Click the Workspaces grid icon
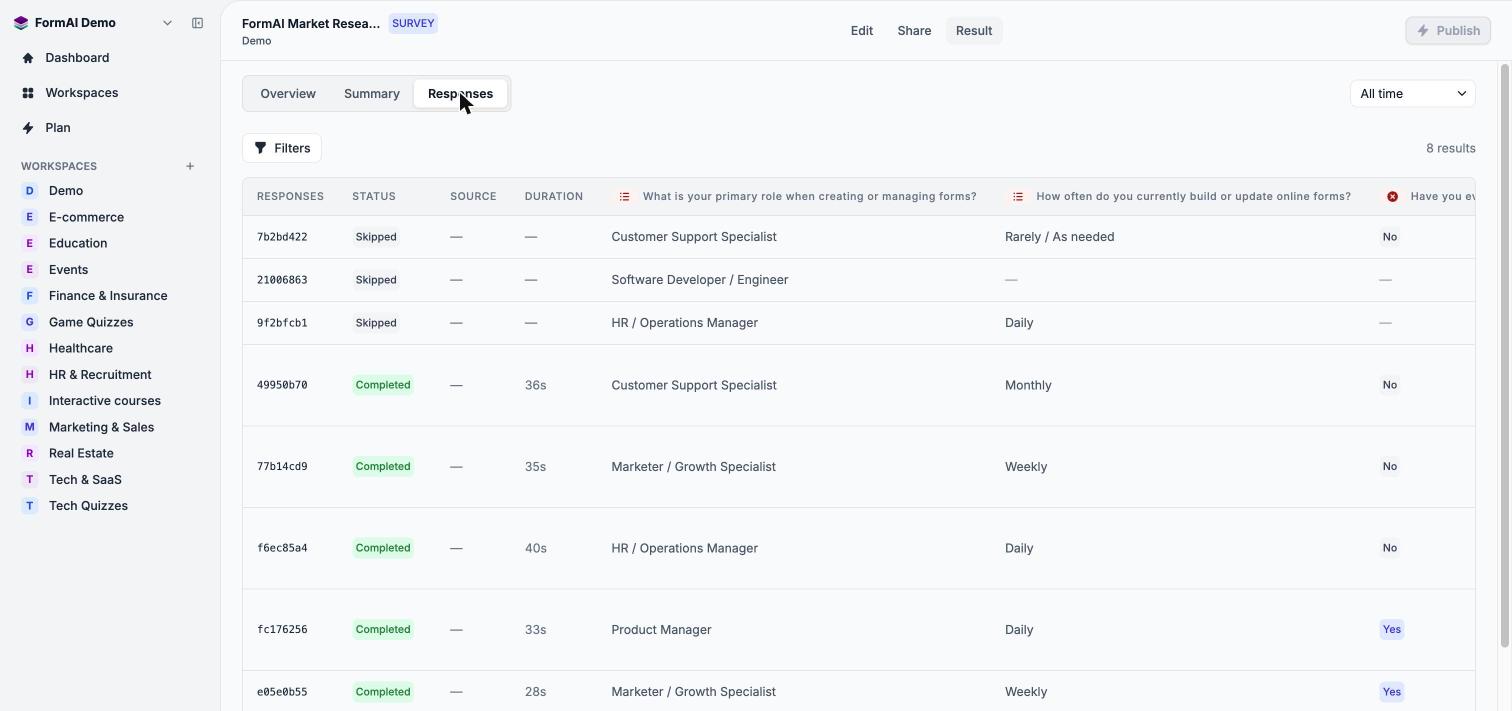This screenshot has width=1512, height=711. click(28, 93)
